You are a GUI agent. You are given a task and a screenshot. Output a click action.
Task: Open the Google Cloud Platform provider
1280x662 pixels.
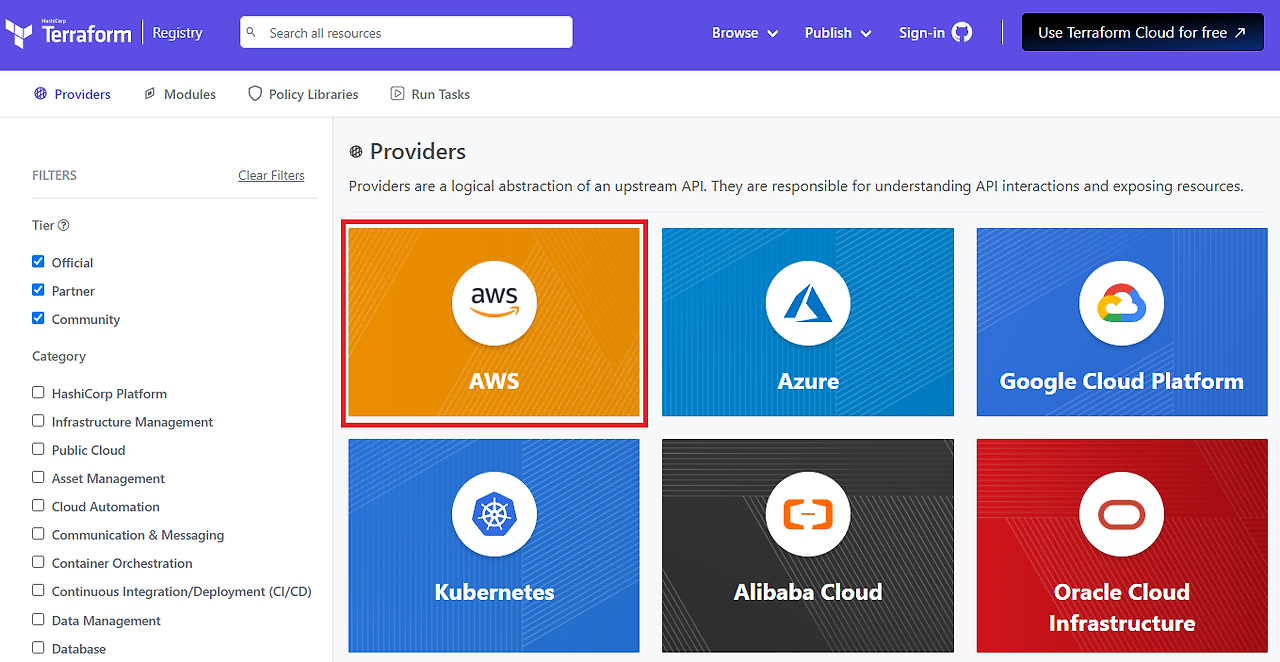point(1121,321)
